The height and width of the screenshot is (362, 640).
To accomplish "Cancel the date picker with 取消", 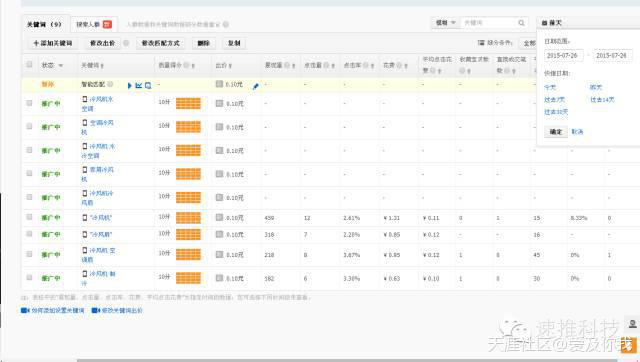I will click(577, 132).
